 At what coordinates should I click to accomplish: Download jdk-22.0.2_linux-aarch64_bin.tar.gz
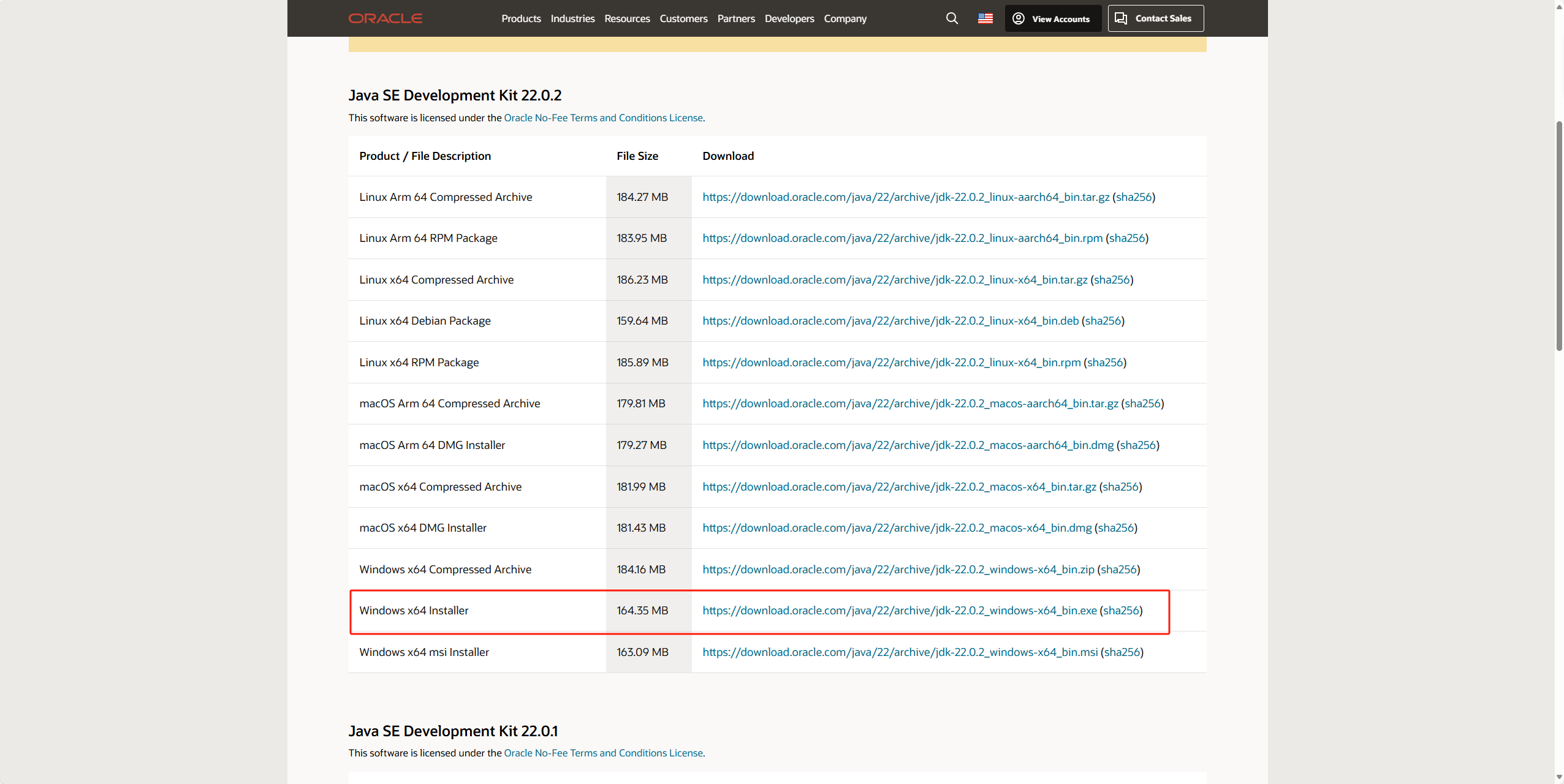point(906,197)
